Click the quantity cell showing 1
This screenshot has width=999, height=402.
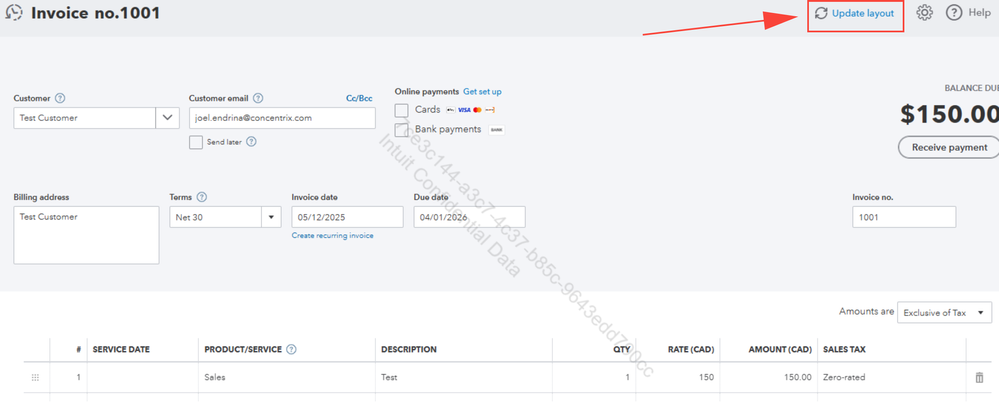point(594,378)
